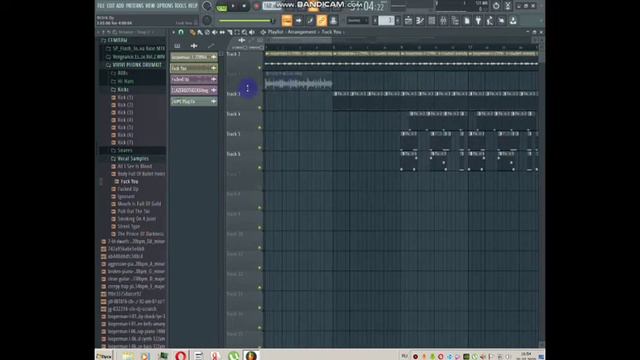The width and height of the screenshot is (640, 360).
Task: Select Track 3 header label
Action: [233, 94]
